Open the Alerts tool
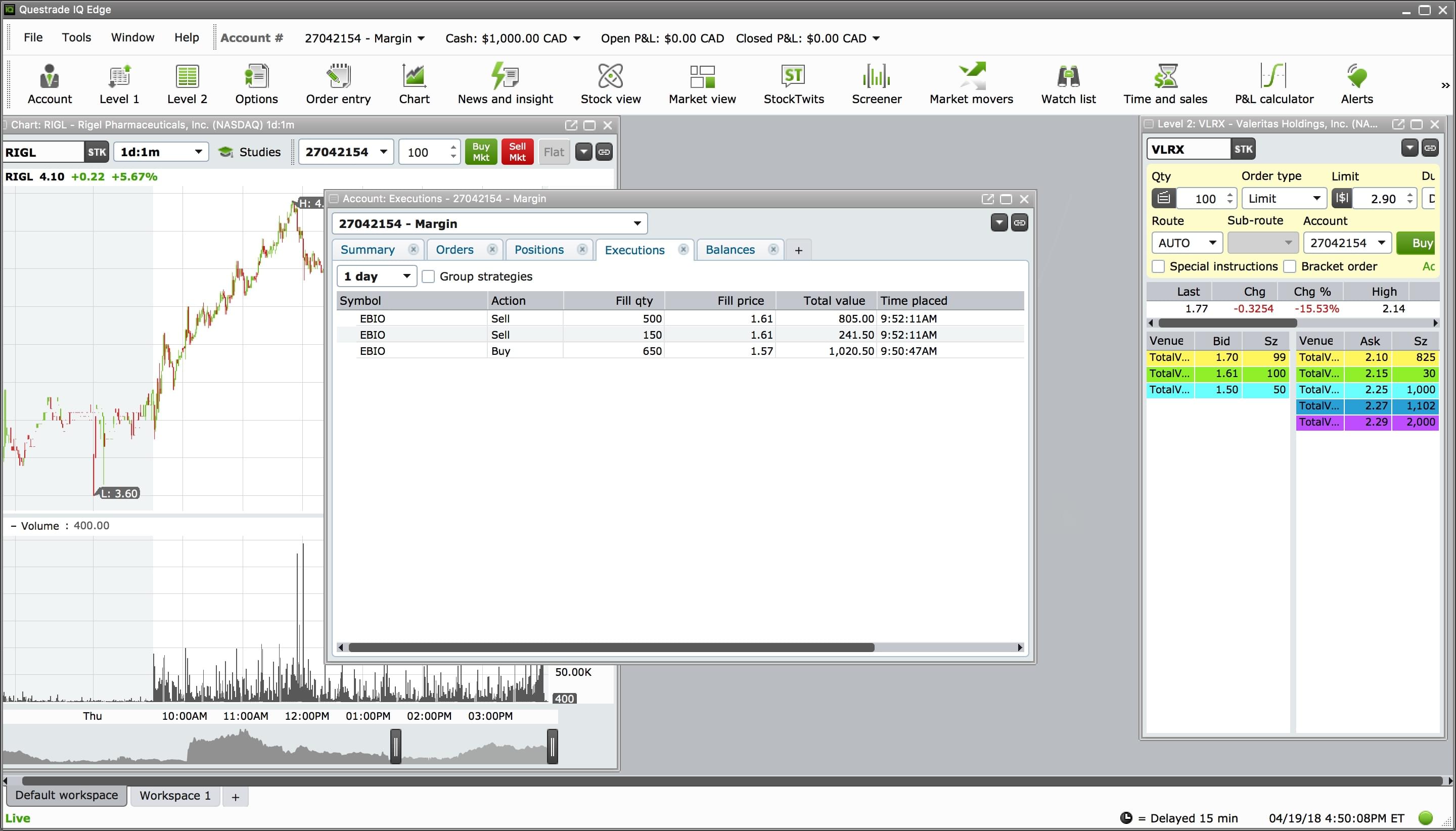1456x831 pixels. coord(1356,84)
